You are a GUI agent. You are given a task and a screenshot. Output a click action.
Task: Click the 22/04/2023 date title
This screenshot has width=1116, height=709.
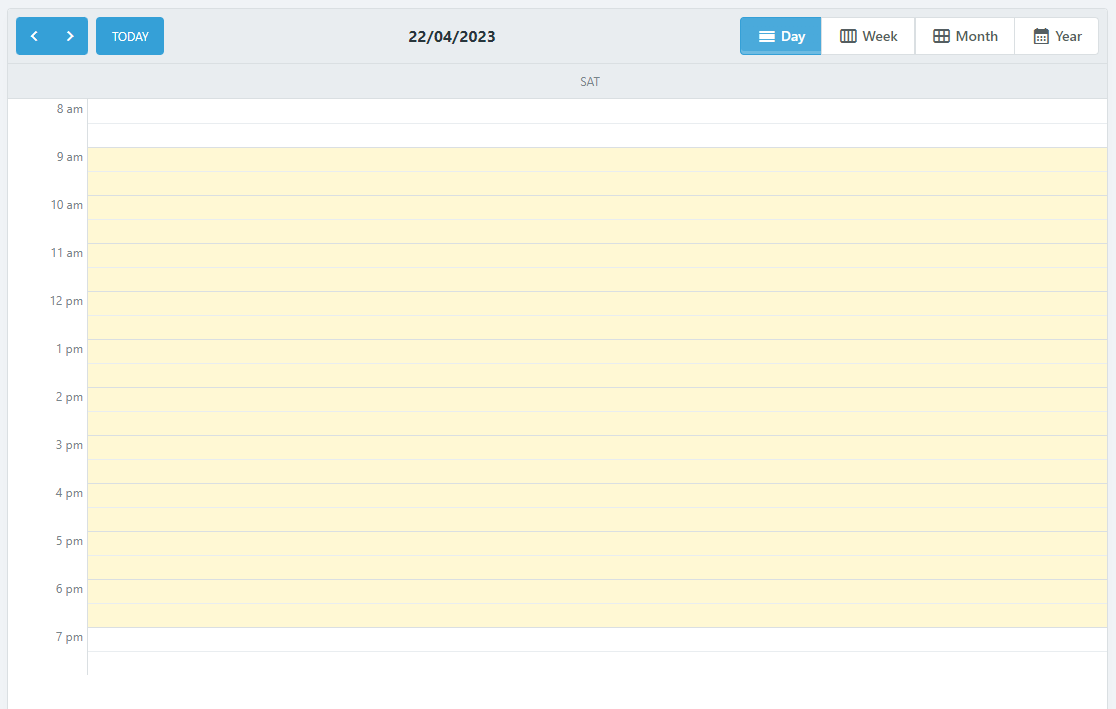point(452,37)
